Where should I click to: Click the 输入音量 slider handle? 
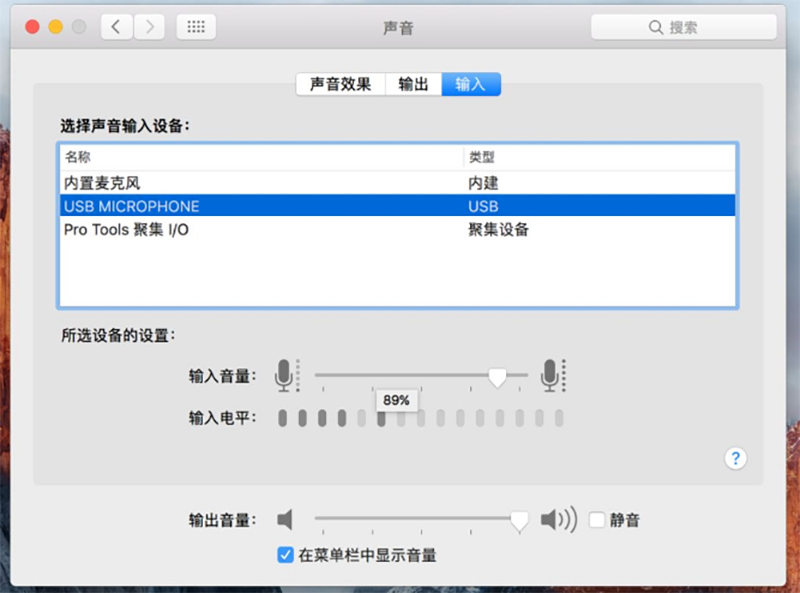point(497,376)
